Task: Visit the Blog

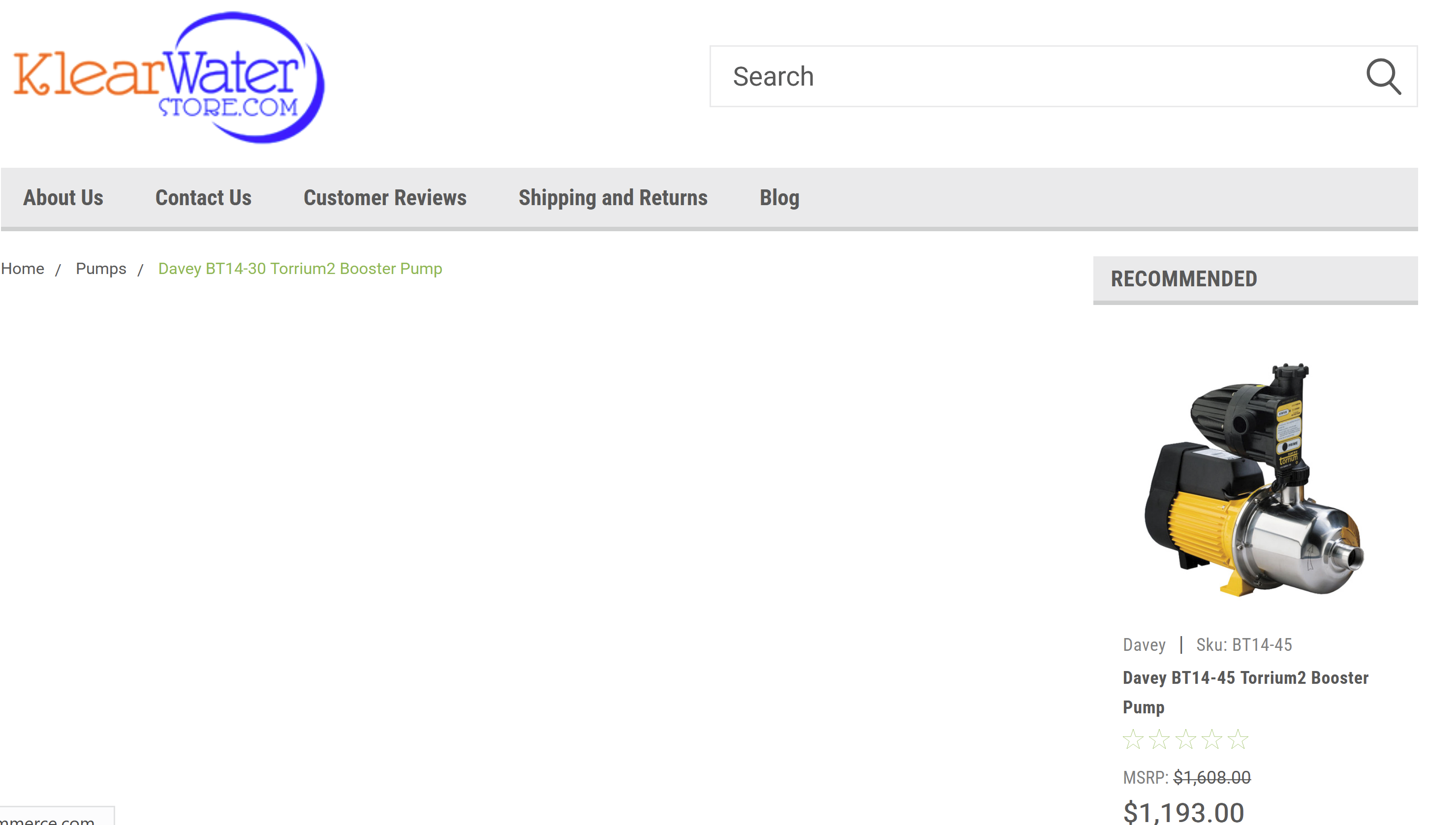Action: (x=779, y=198)
